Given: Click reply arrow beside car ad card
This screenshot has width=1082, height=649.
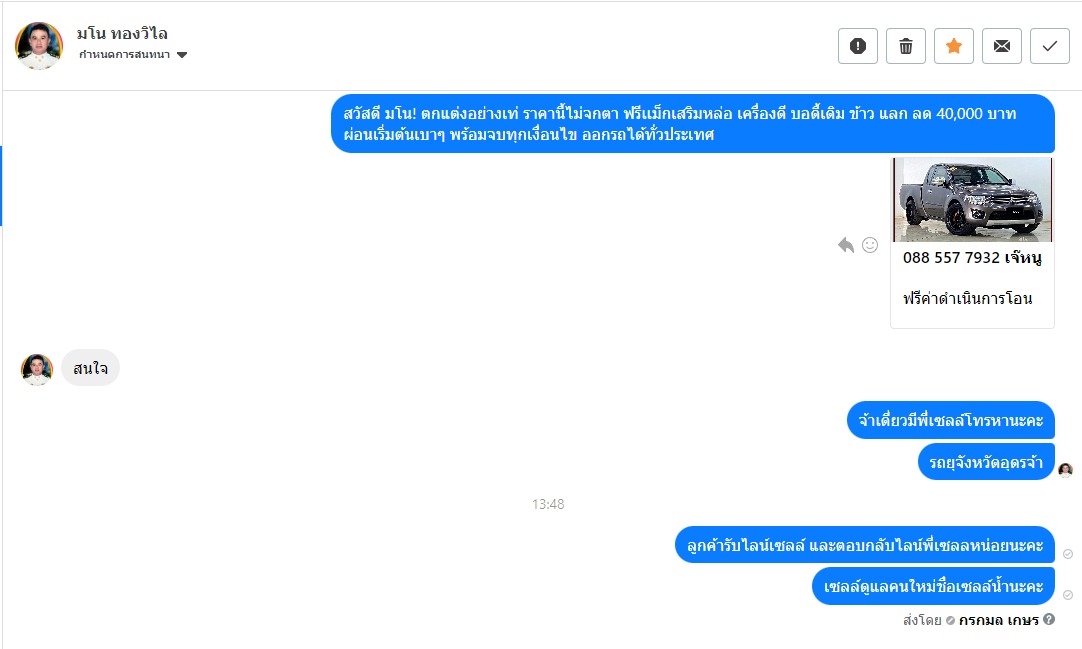Looking at the screenshot, I should 846,245.
